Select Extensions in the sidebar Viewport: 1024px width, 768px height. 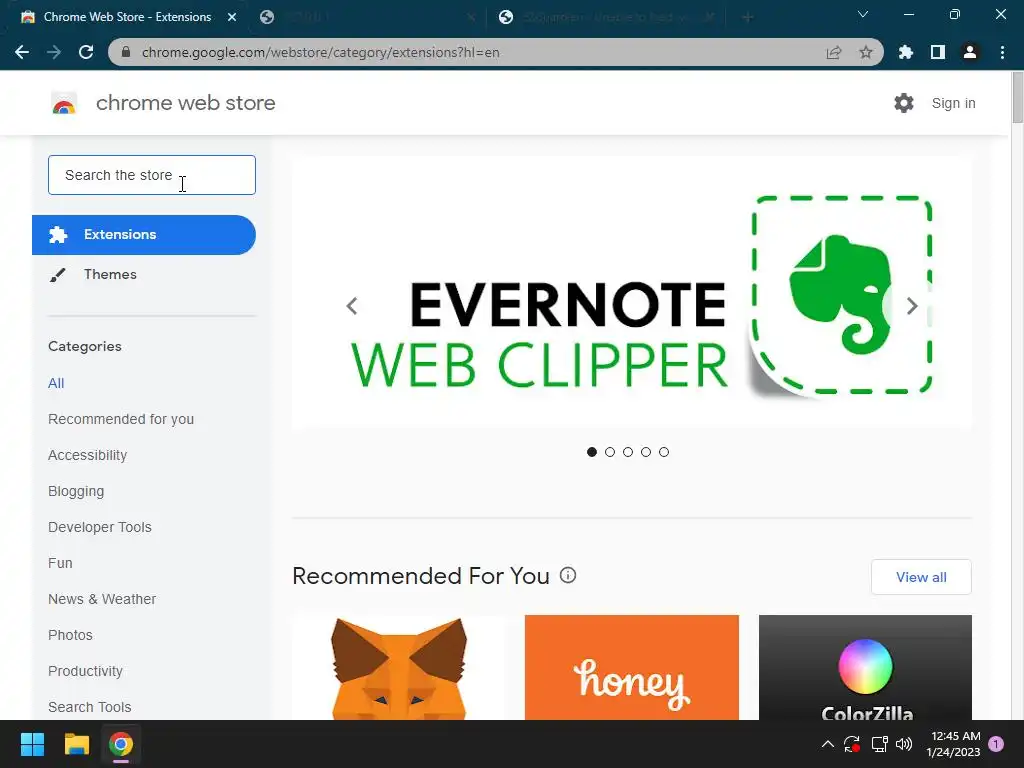144,234
